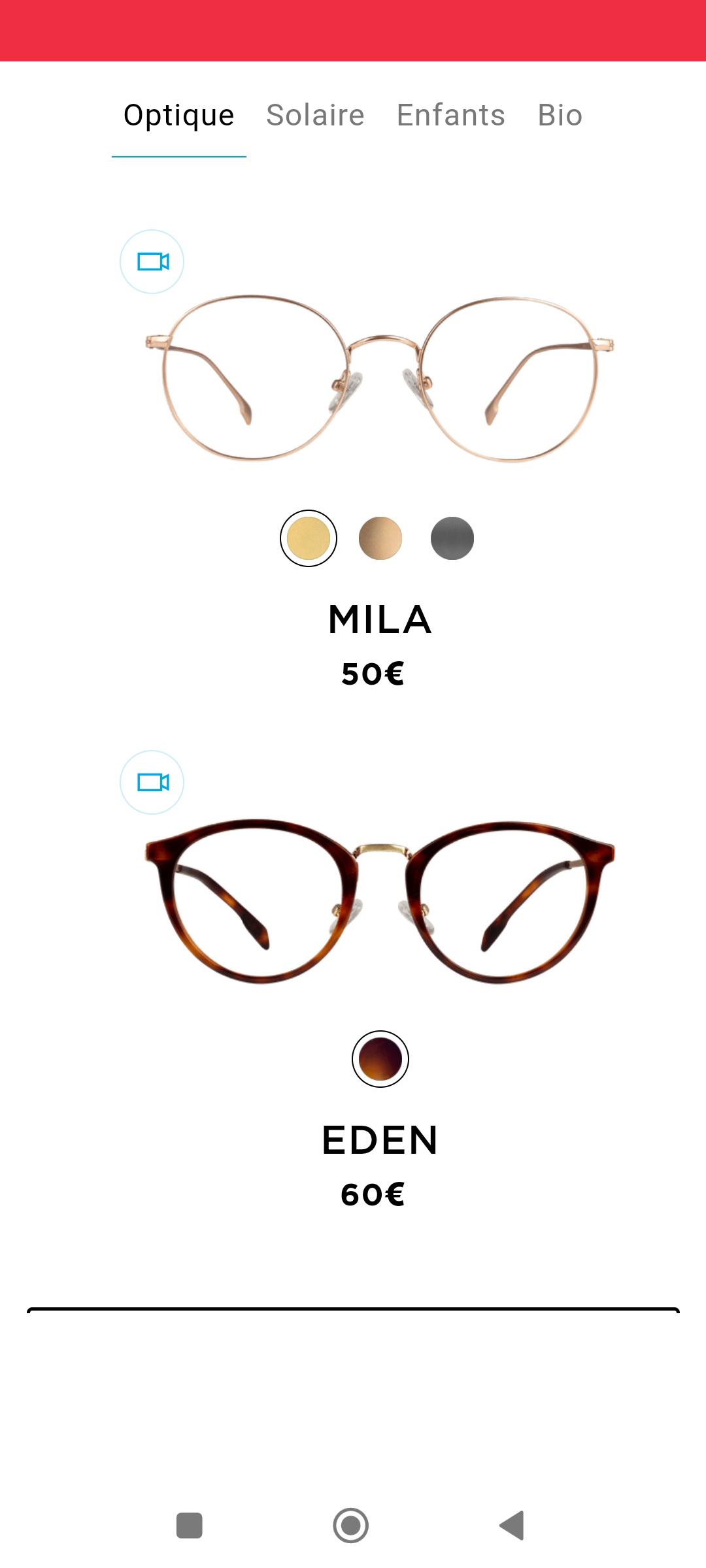
Task: Open the MILA product name link
Action: [x=380, y=619]
